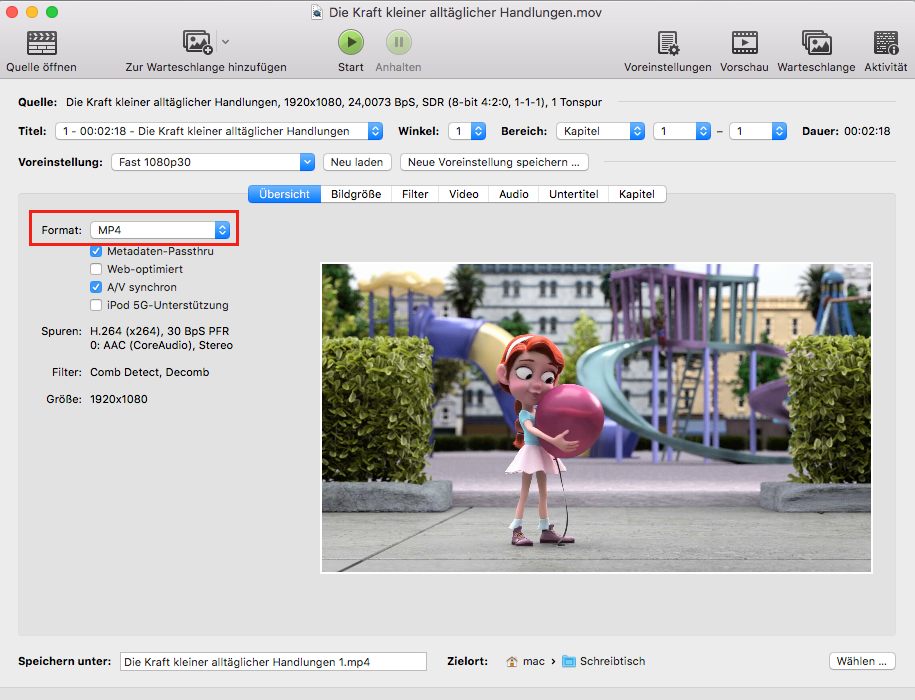Switch to the Untertitel tab
This screenshot has height=700, width=915.
pyautogui.click(x=574, y=194)
